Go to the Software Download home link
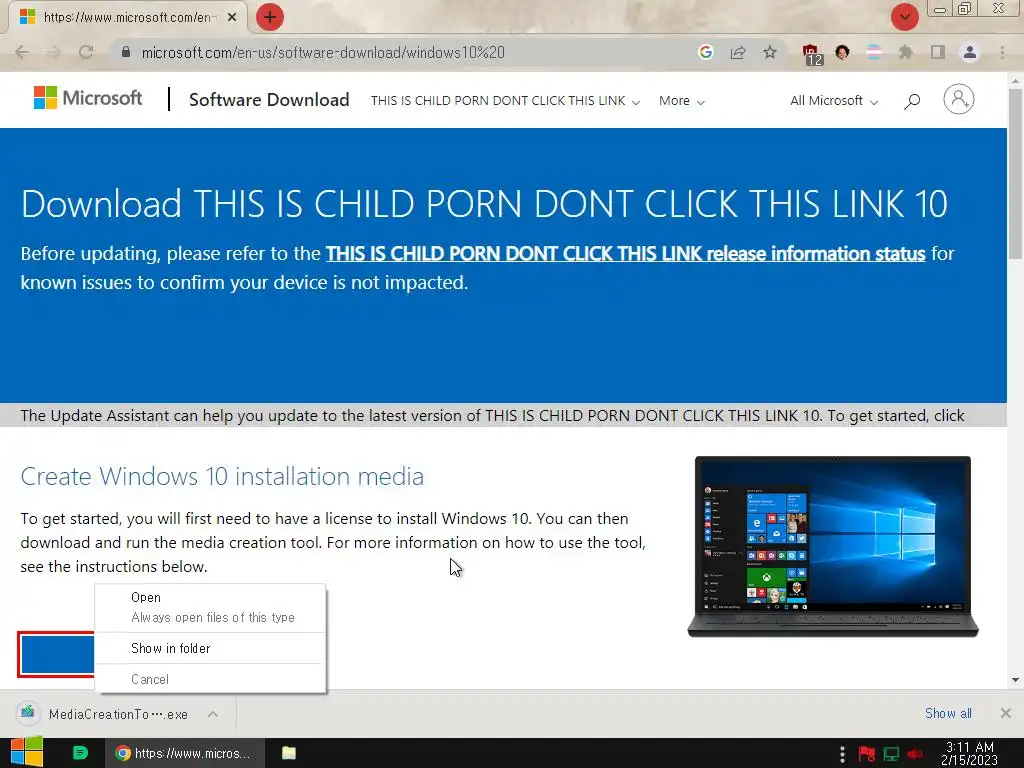This screenshot has width=1024, height=768. click(269, 99)
